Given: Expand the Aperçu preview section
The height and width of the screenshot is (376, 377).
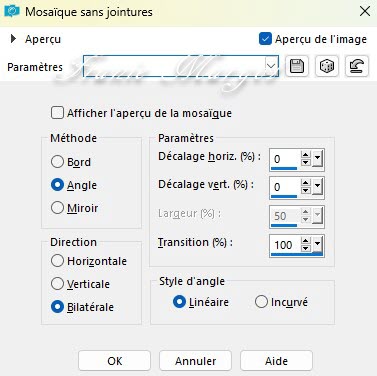Looking at the screenshot, I should coord(13,39).
